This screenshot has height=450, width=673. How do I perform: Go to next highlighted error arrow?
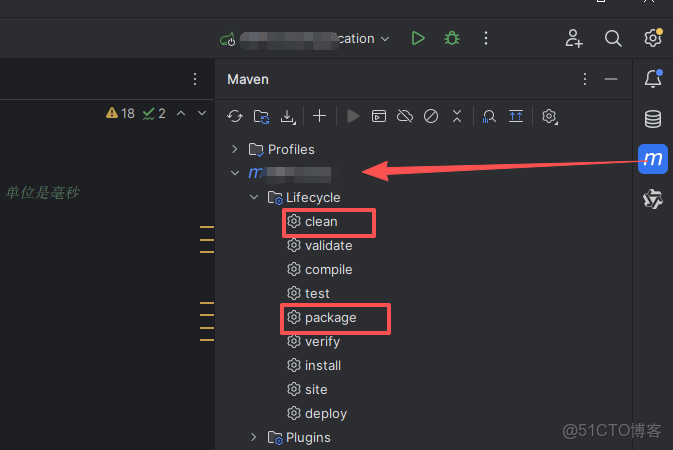pos(202,113)
